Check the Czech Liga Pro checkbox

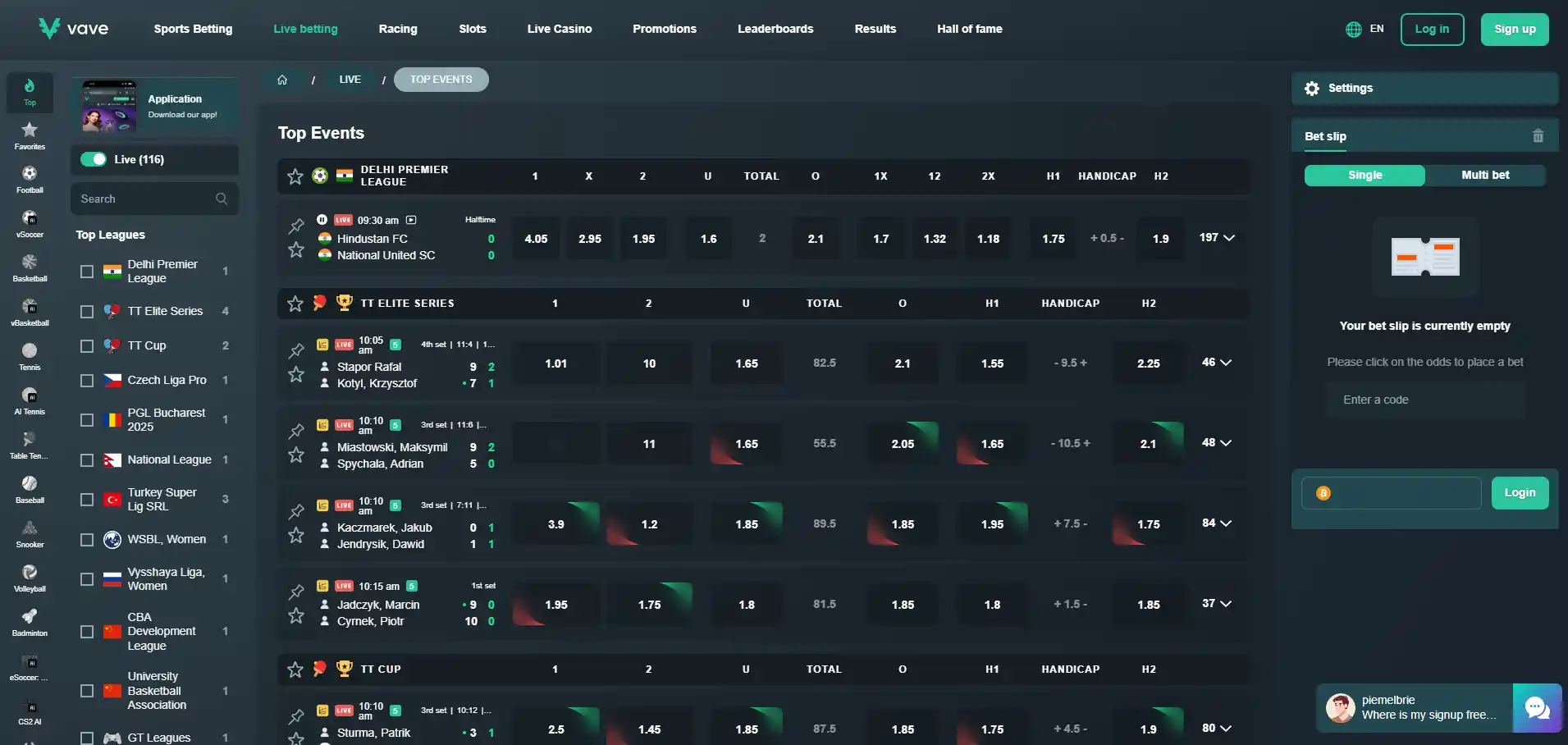[87, 381]
